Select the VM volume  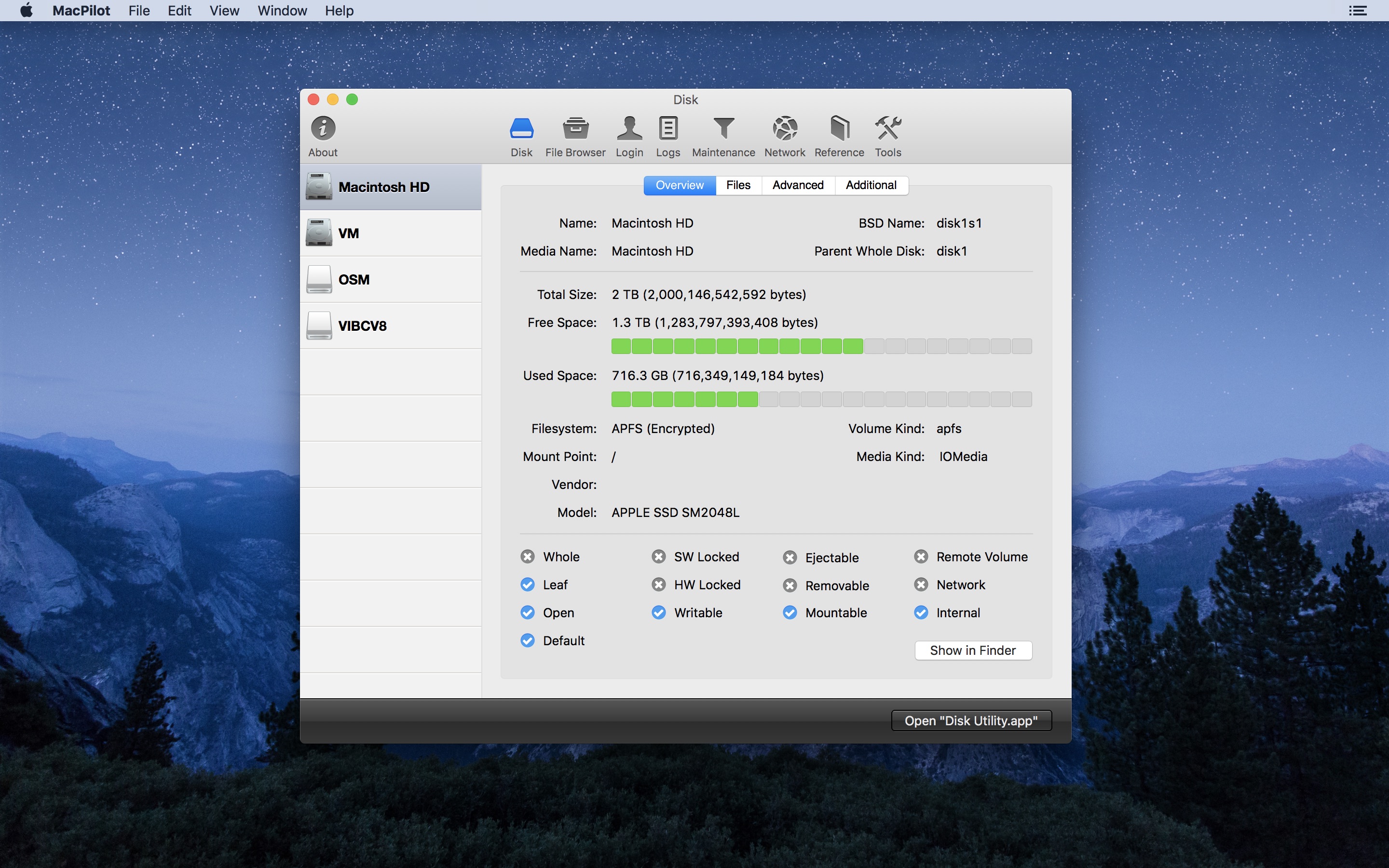[390, 234]
